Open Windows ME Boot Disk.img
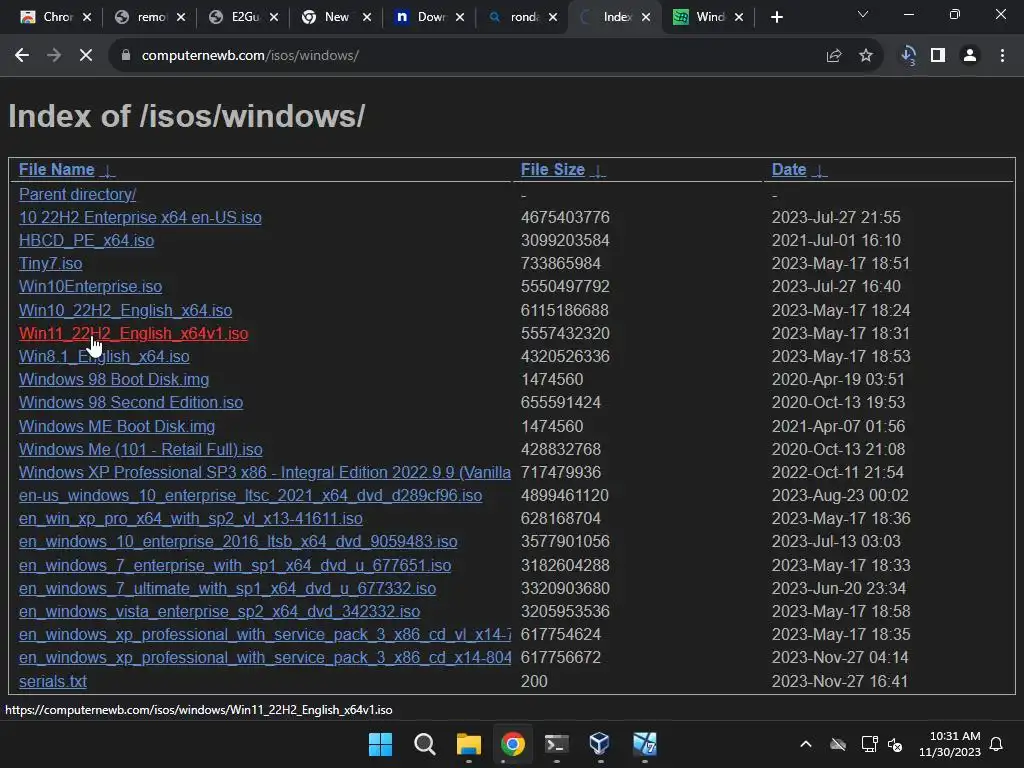The image size is (1024, 768). [117, 426]
